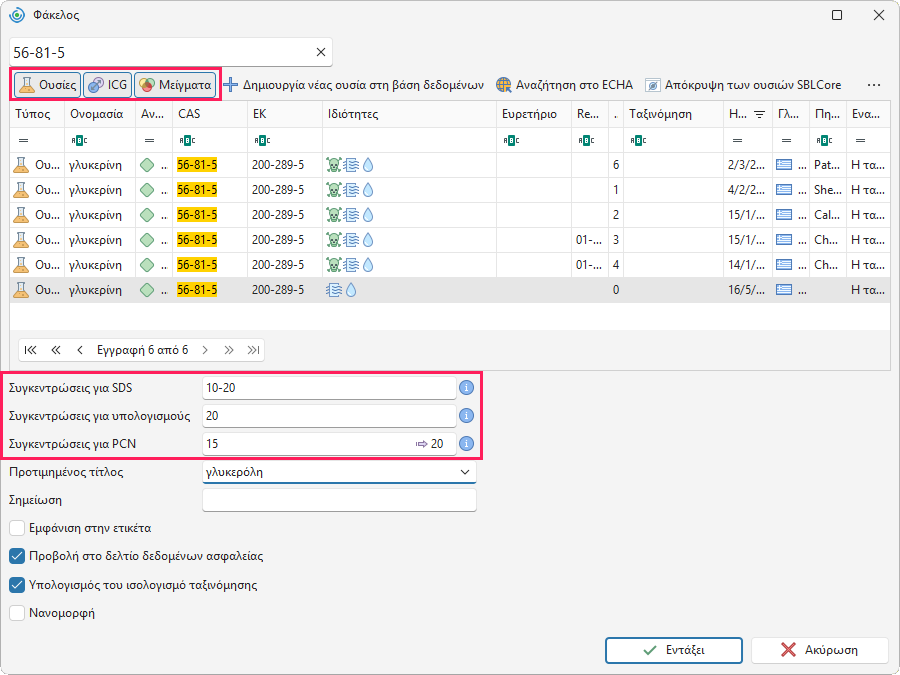The height and width of the screenshot is (675, 900).
Task: Enable Εμφάνιση στην ετικέτα checkbox
Action: click(17, 527)
